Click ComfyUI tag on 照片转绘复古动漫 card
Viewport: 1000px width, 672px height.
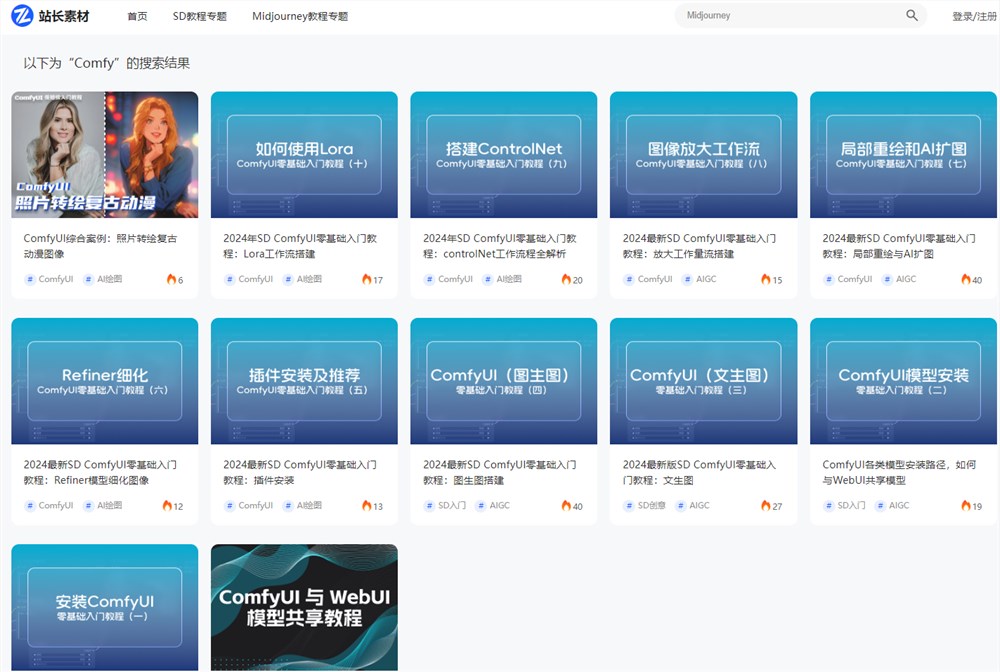(49, 279)
